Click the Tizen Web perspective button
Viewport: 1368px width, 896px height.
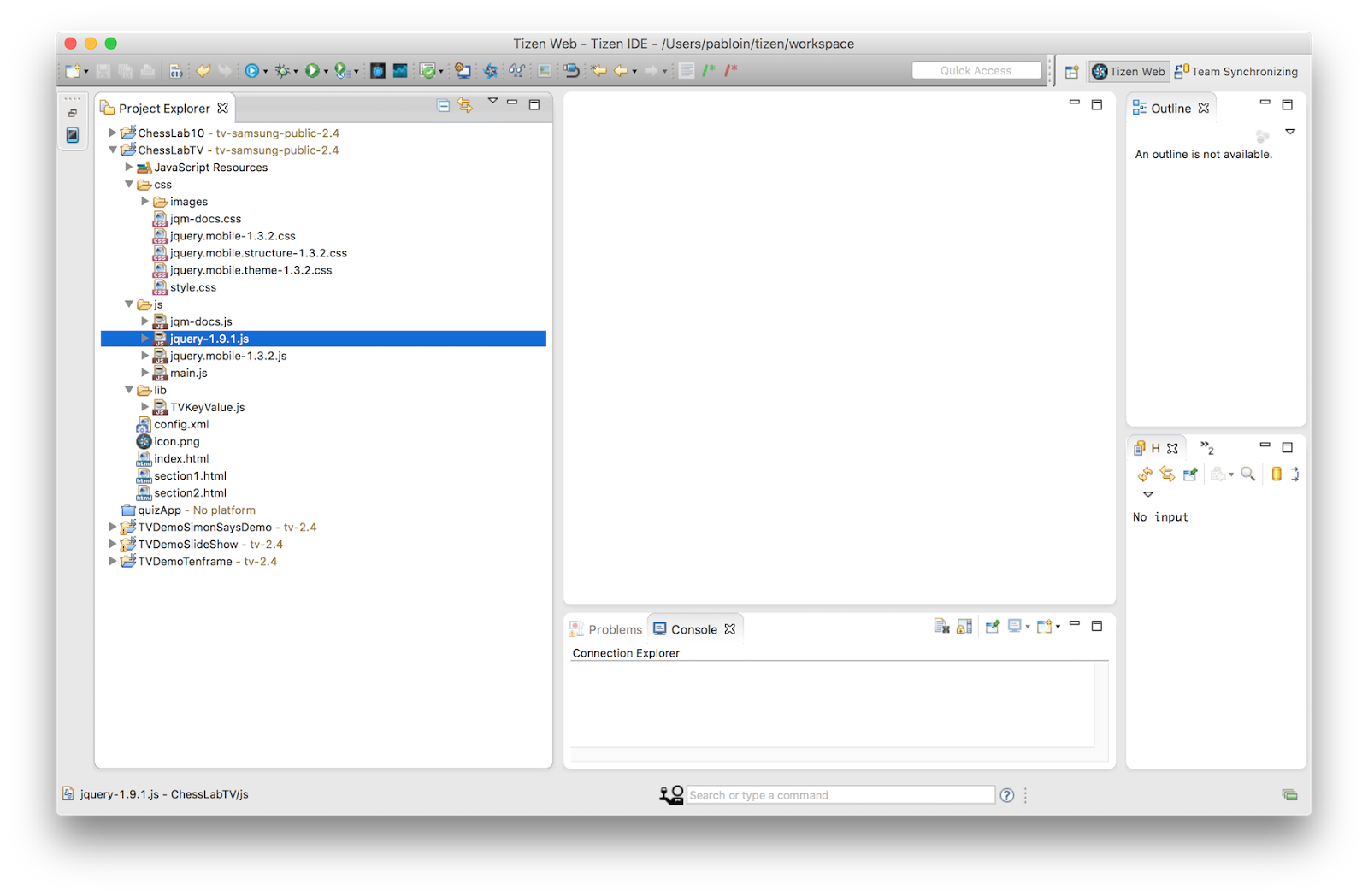pyautogui.click(x=1128, y=71)
